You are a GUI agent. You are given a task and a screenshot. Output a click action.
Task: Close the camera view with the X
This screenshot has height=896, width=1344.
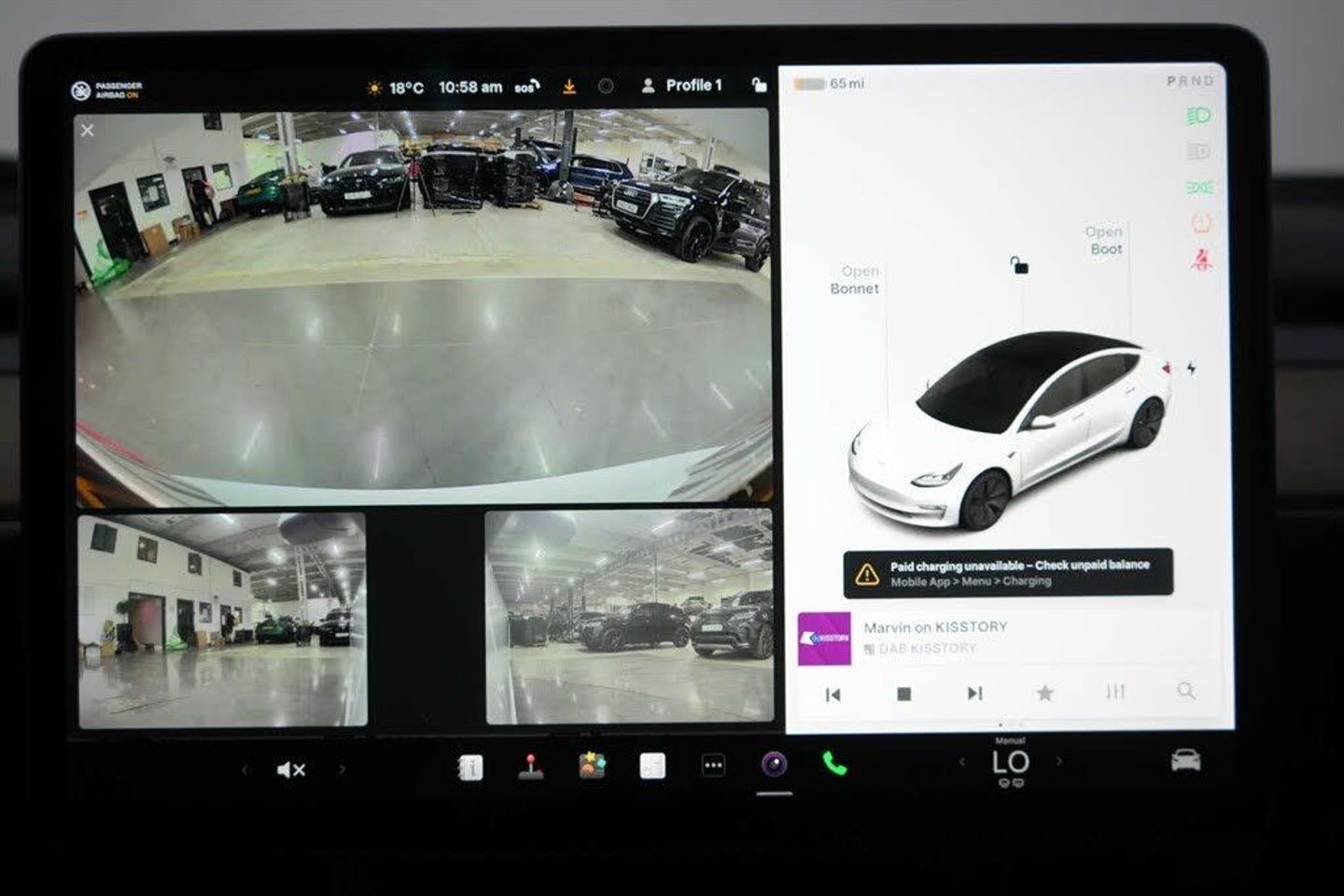(x=88, y=131)
